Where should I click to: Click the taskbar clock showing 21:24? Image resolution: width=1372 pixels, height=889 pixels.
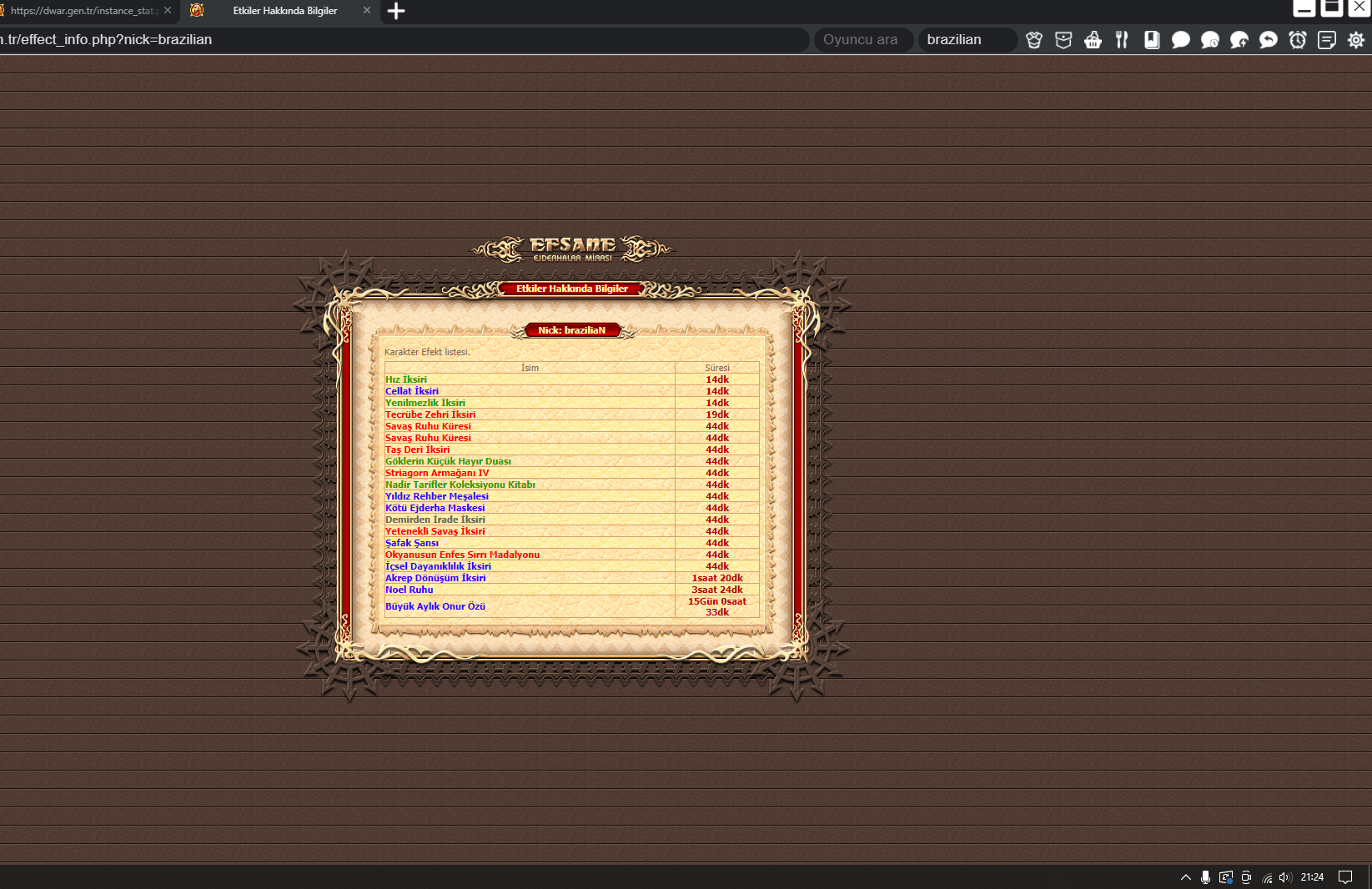(1312, 877)
